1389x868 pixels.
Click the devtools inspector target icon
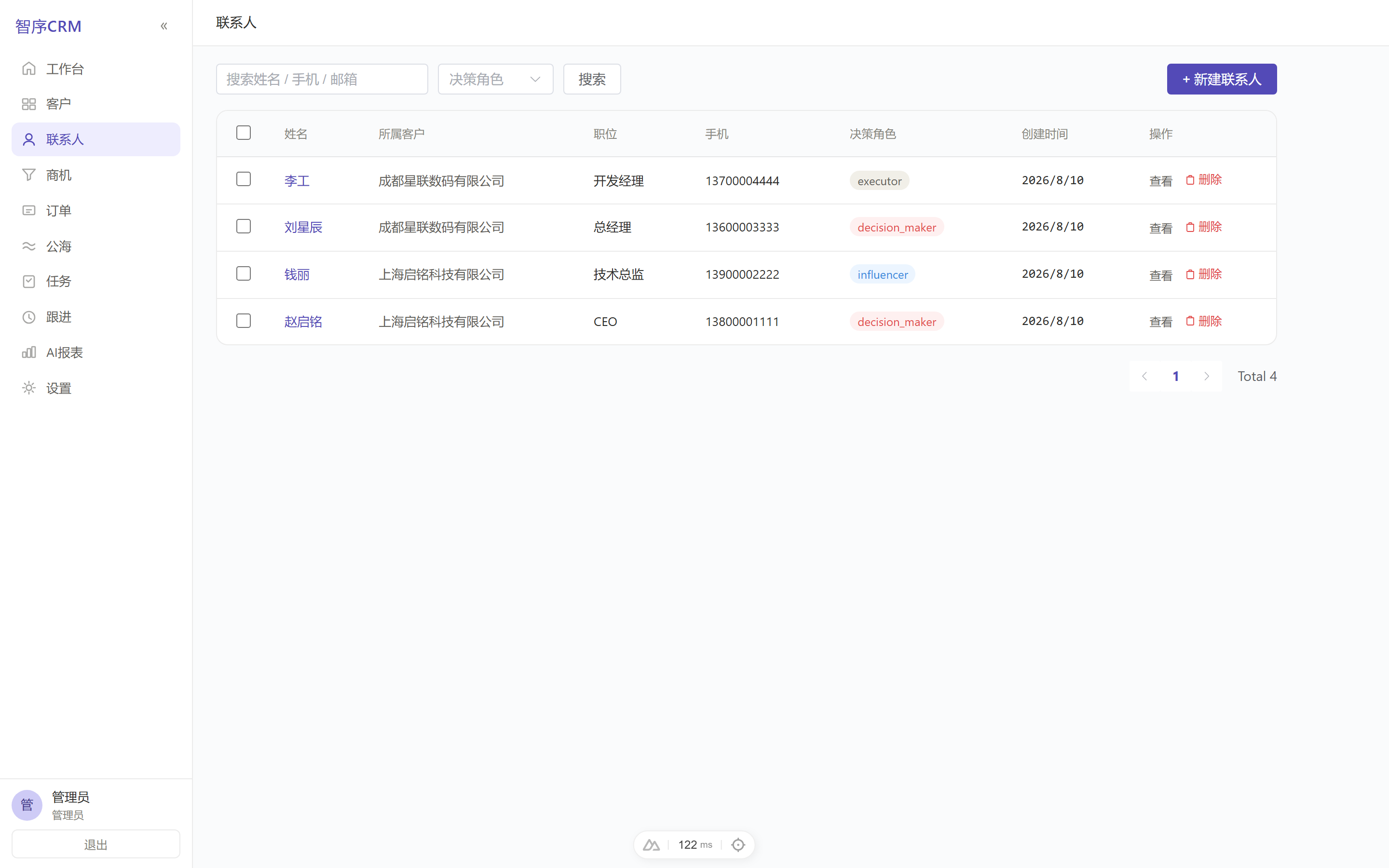[x=738, y=844]
